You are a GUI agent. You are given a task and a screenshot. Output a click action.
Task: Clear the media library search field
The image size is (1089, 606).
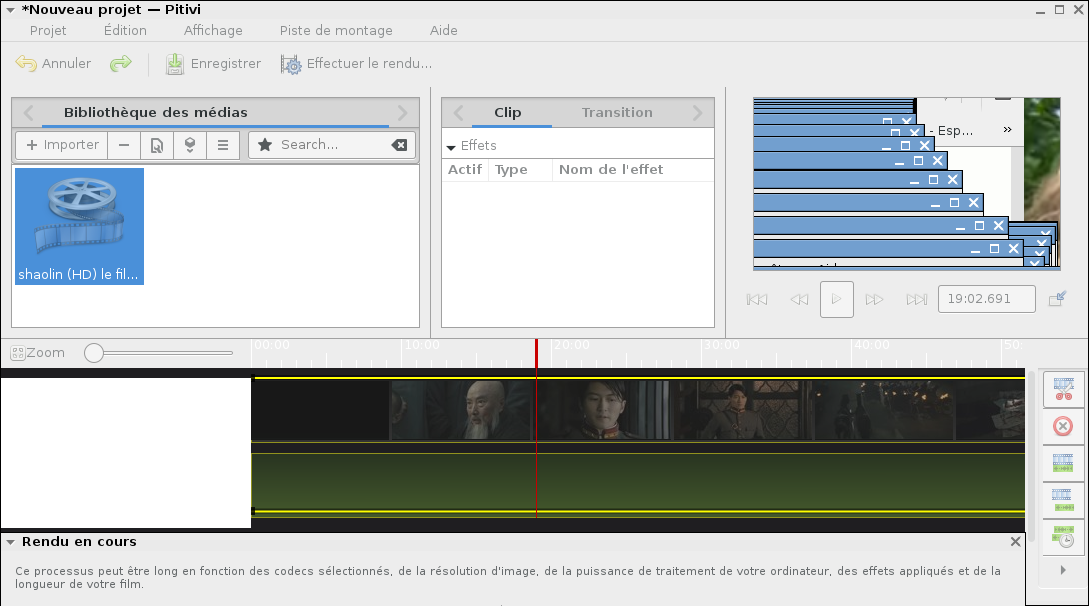click(x=399, y=145)
